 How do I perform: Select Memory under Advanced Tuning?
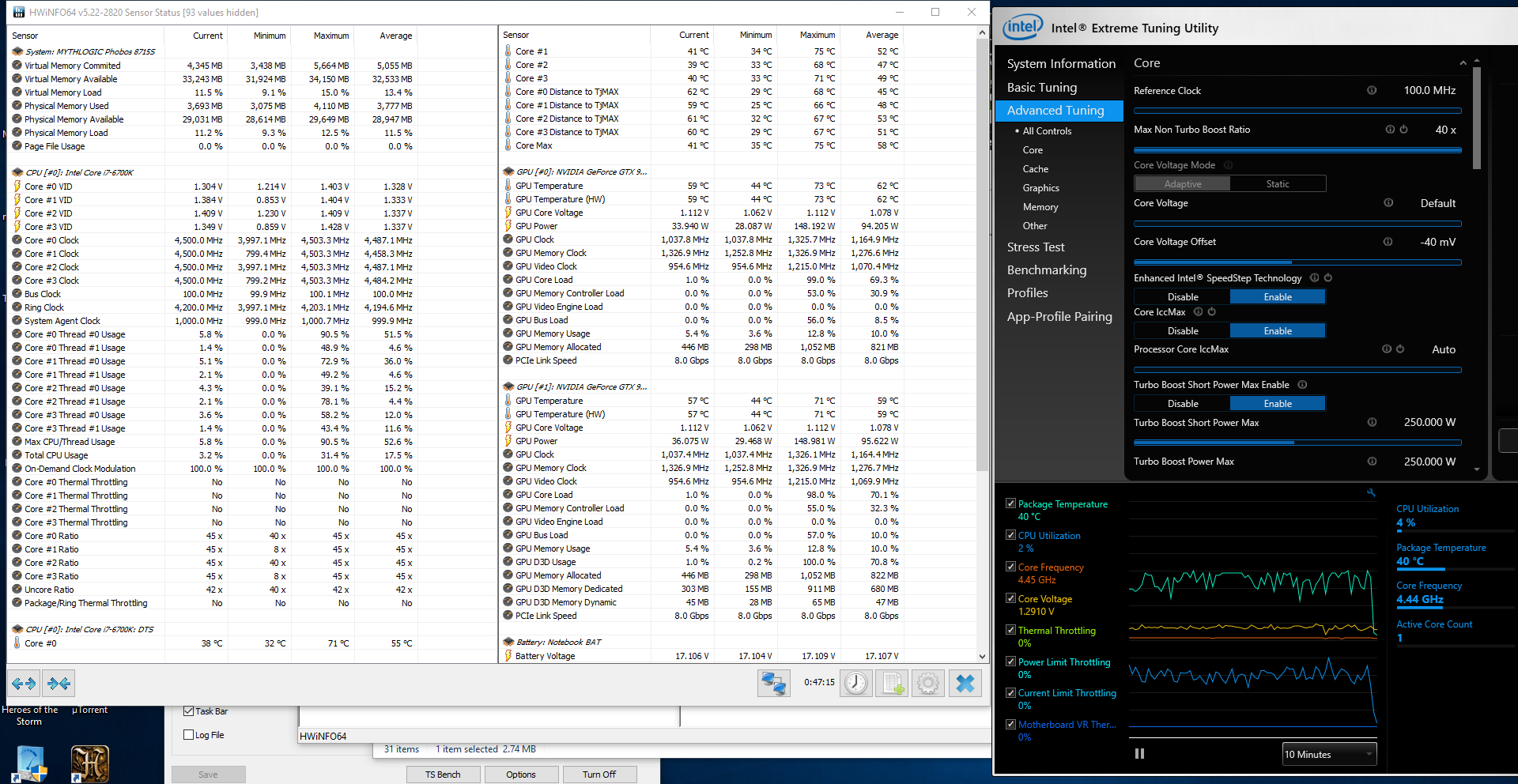coord(1040,207)
